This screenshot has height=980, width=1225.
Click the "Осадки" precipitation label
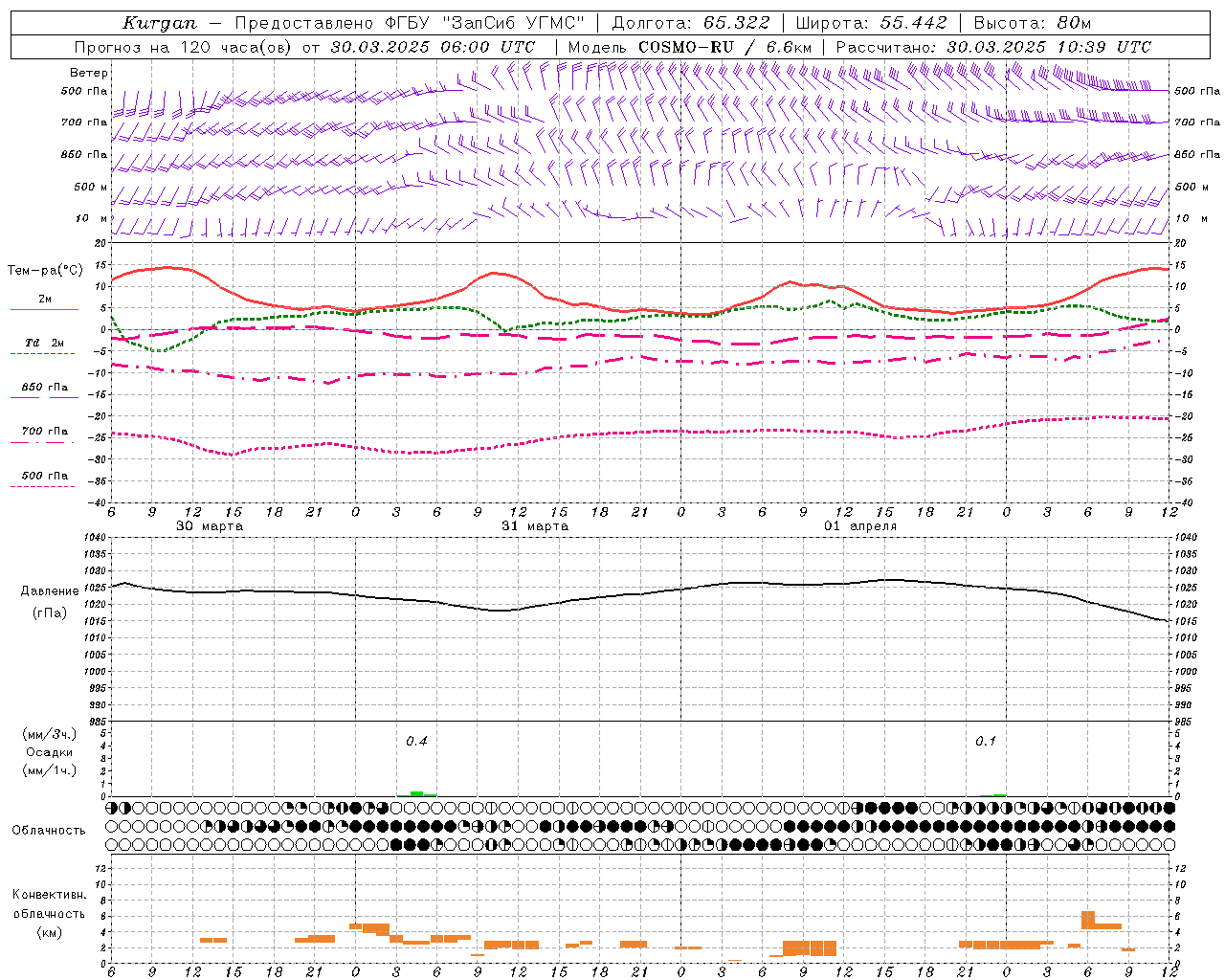point(50,752)
